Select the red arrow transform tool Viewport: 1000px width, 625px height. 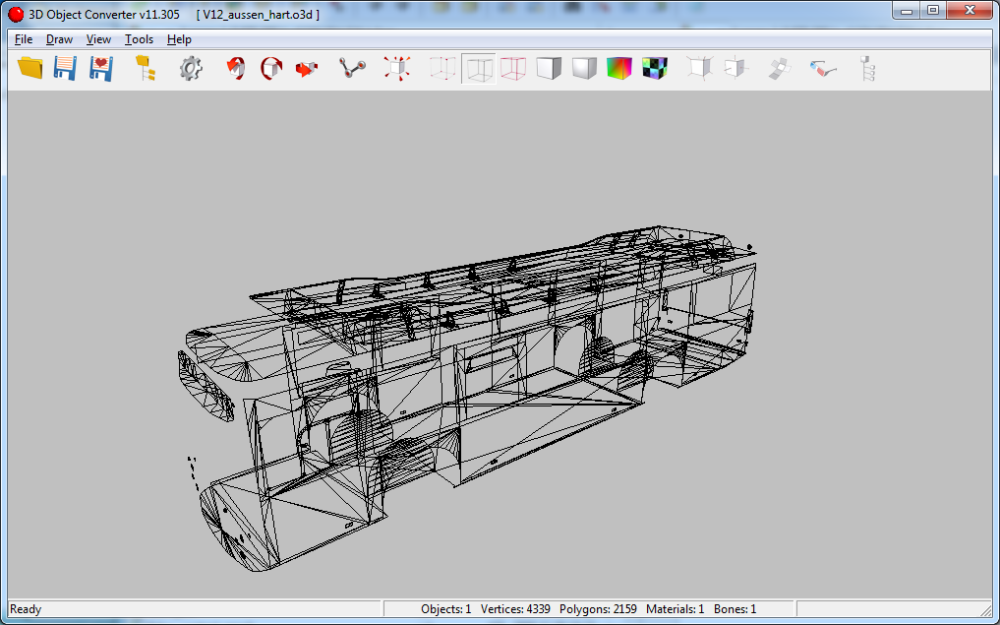pos(306,68)
